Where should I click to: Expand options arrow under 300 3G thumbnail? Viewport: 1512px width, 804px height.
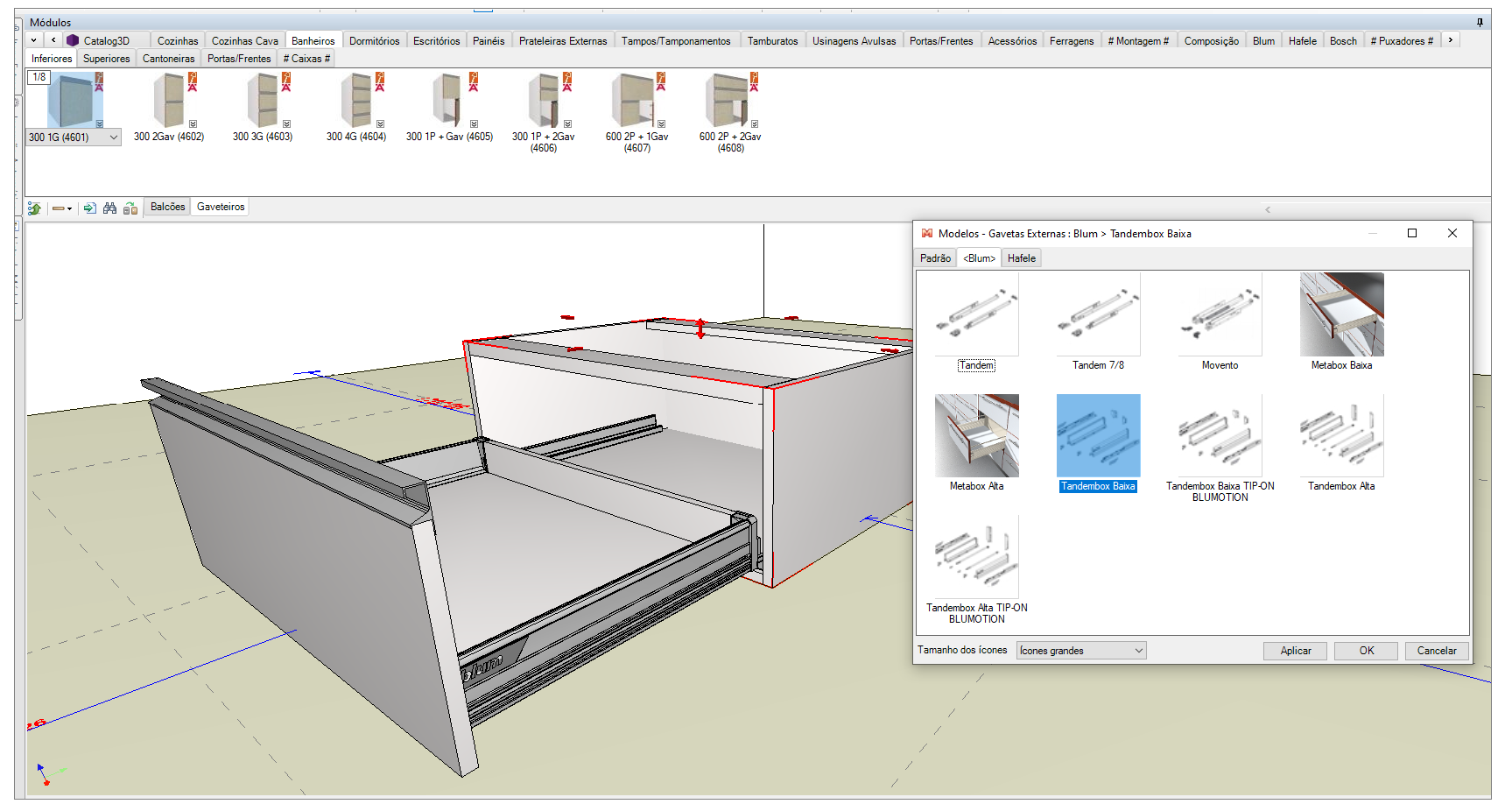coord(287,124)
